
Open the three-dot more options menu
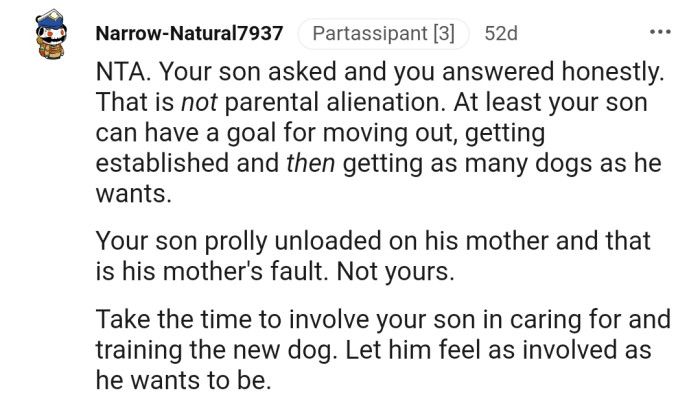pos(659,33)
